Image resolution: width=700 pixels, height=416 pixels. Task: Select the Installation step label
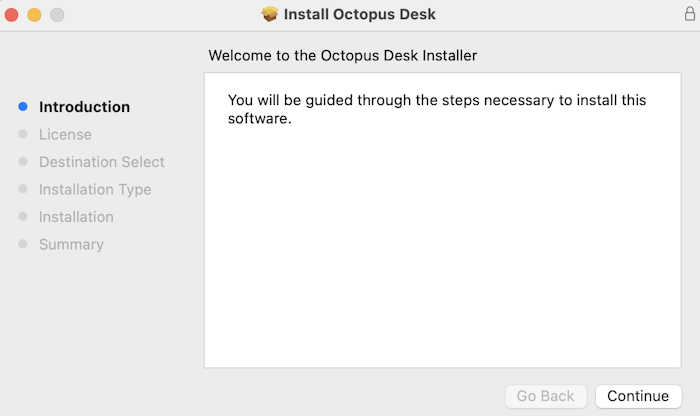tap(76, 217)
